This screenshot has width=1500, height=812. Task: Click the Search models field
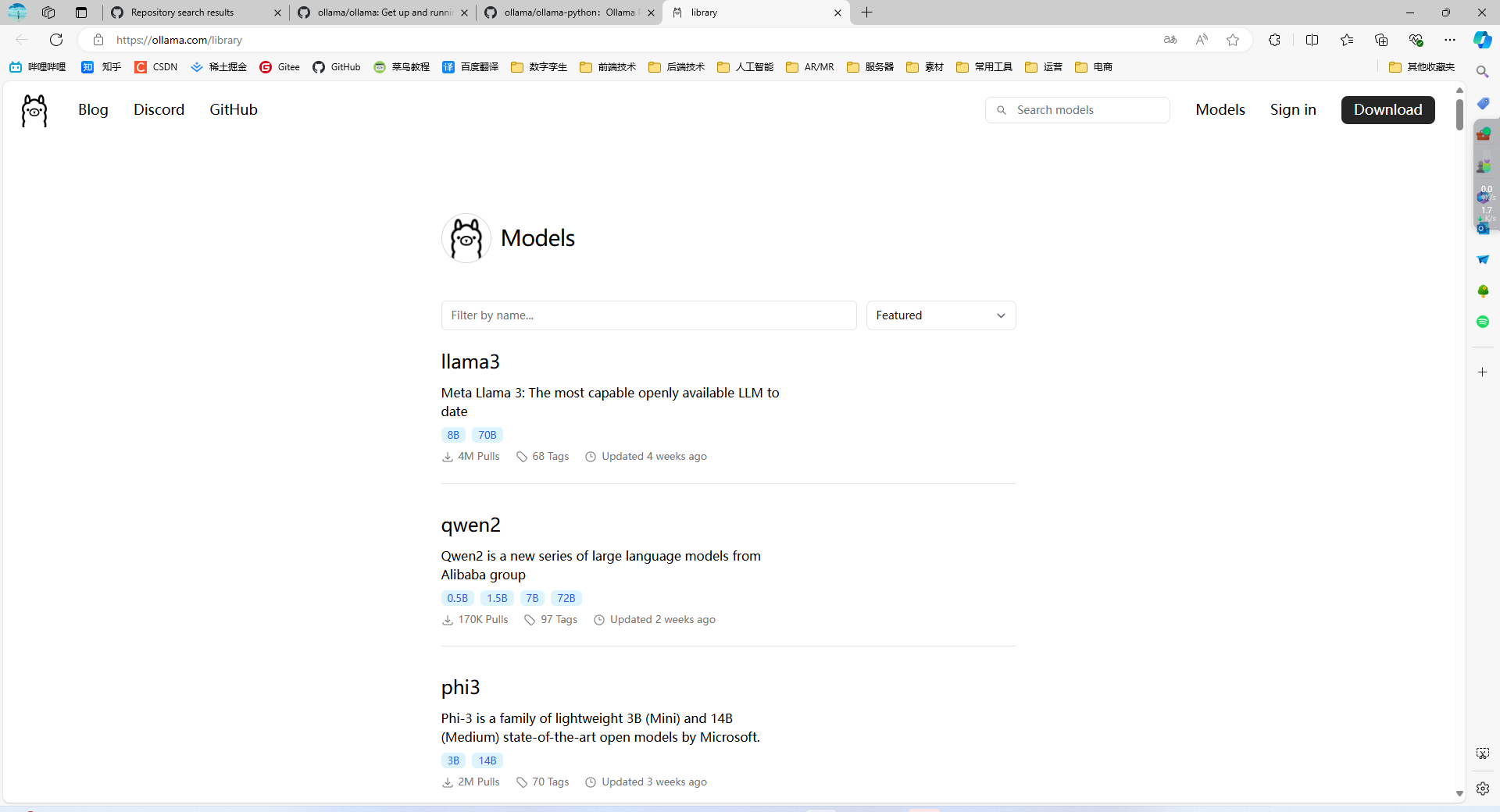click(x=1077, y=110)
